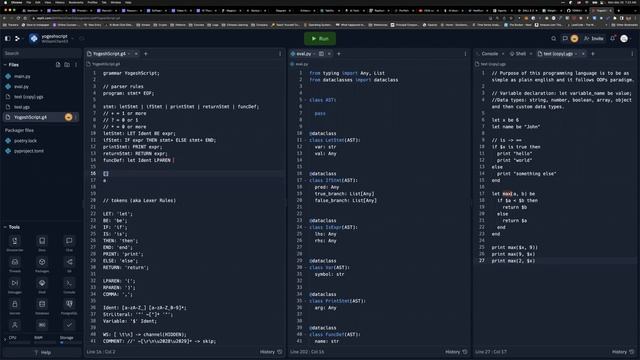Image resolution: width=640 pixels, height=360 pixels.
Task: Expand the yogeshscript repl name dropdown
Action: point(73,38)
